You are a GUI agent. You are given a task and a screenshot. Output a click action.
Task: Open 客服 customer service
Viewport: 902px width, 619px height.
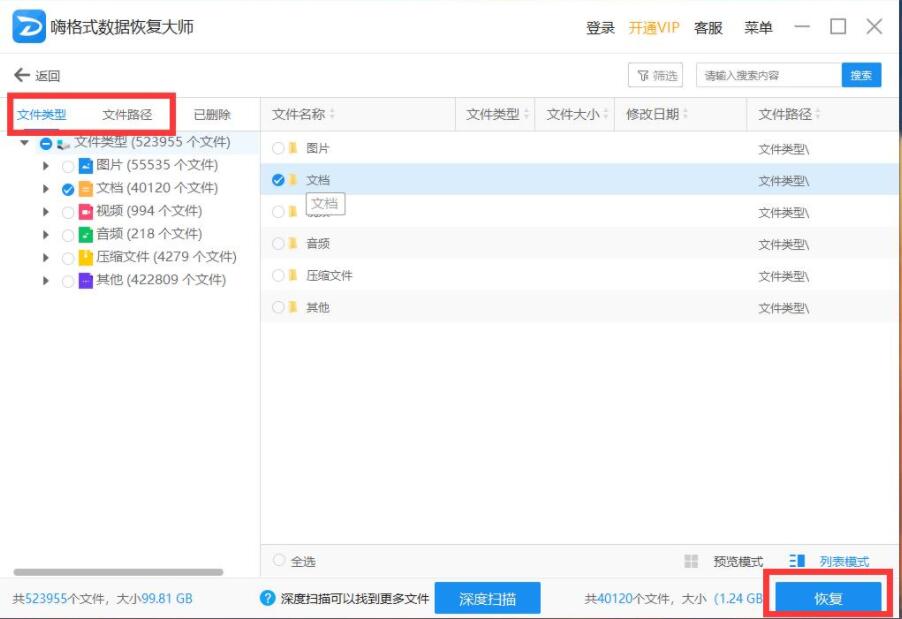tap(708, 27)
